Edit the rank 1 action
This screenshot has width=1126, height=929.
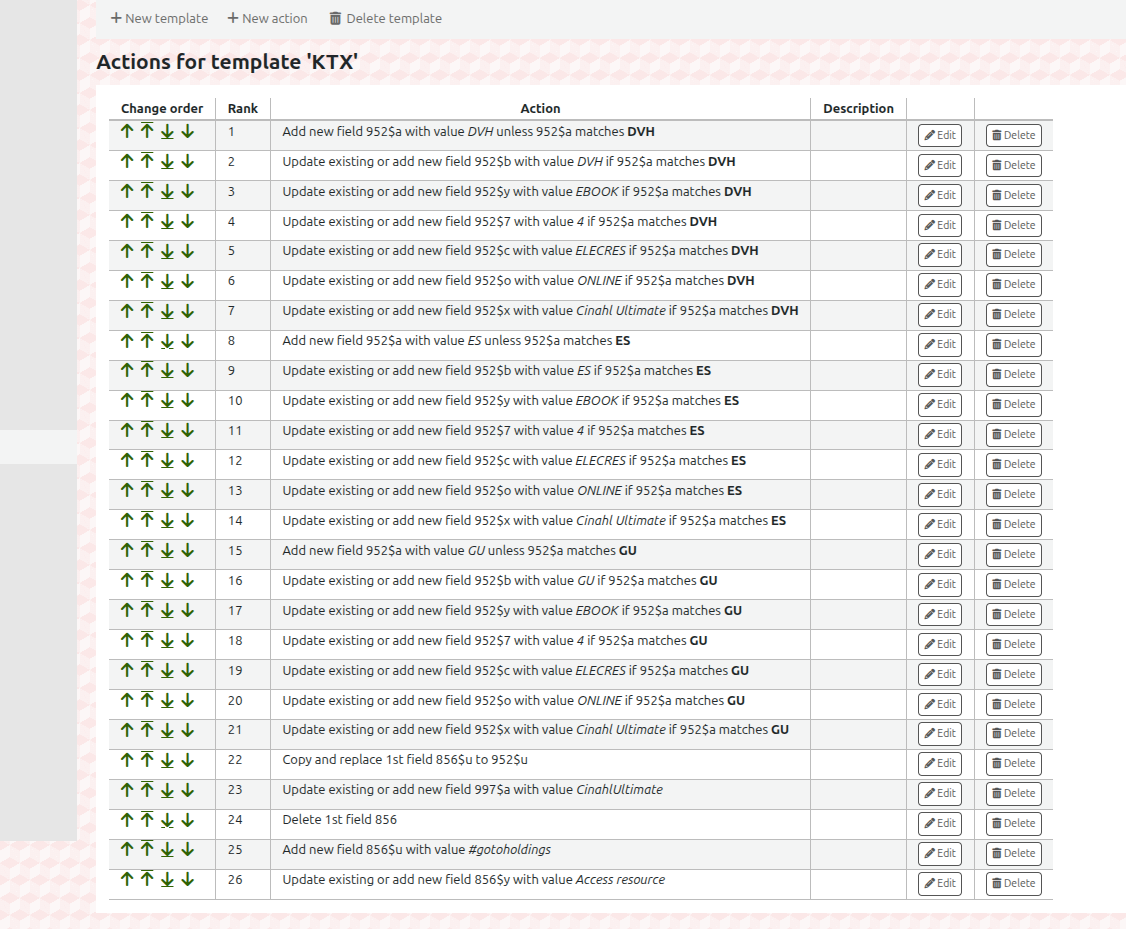pyautogui.click(x=939, y=135)
